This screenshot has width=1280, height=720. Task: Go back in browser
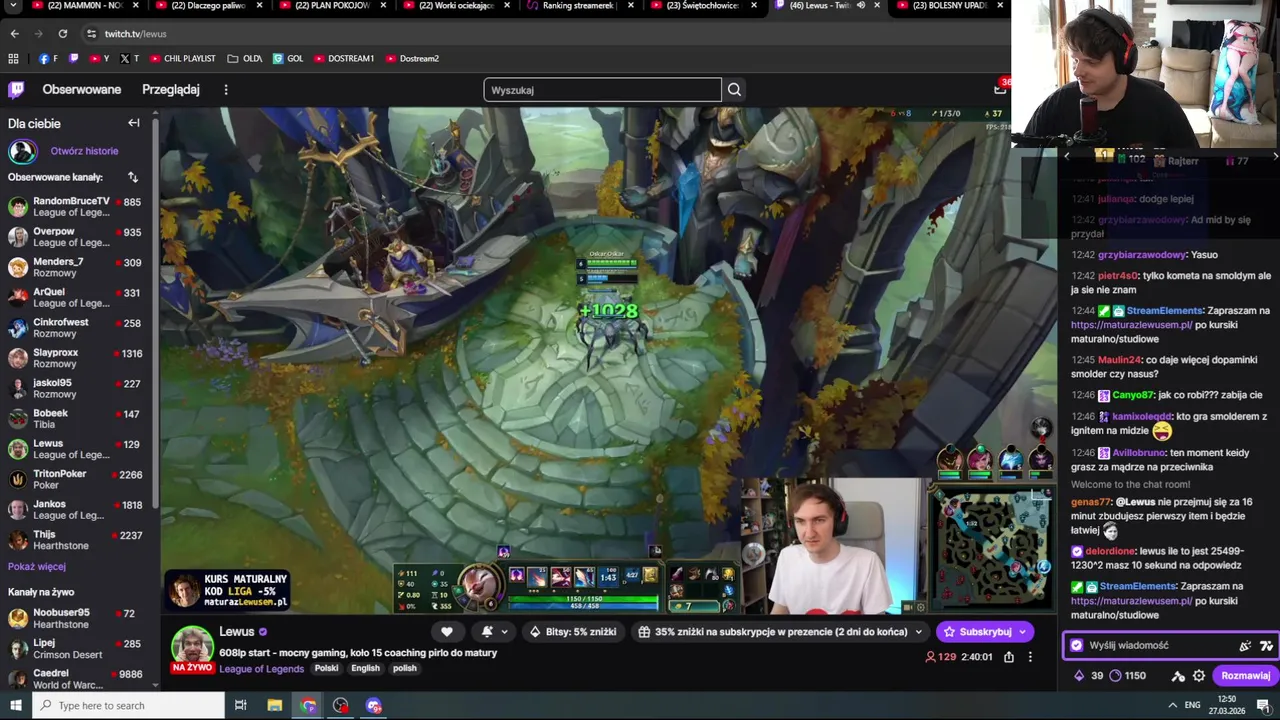coord(14,34)
